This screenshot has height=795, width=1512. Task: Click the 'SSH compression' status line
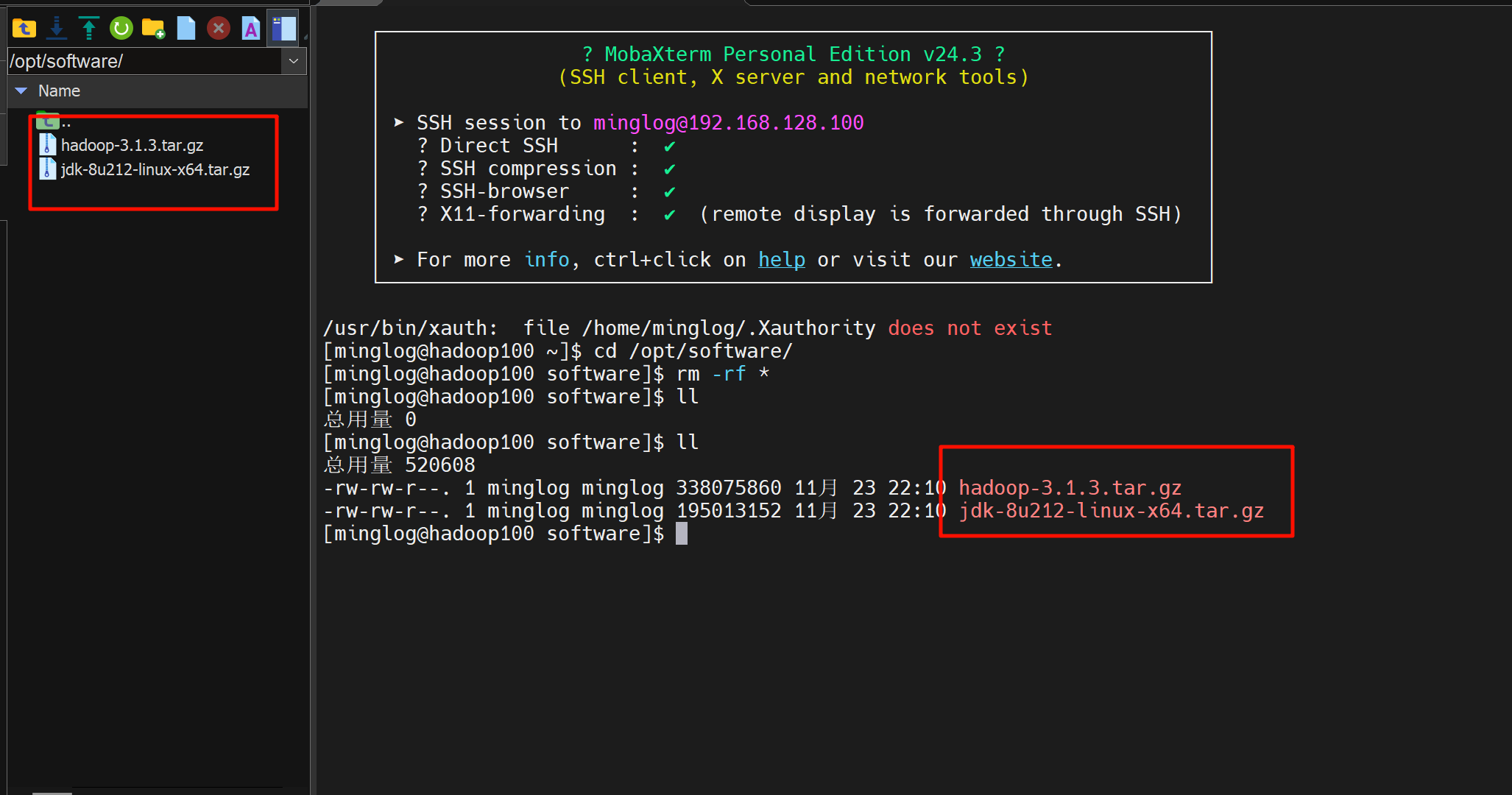547,169
